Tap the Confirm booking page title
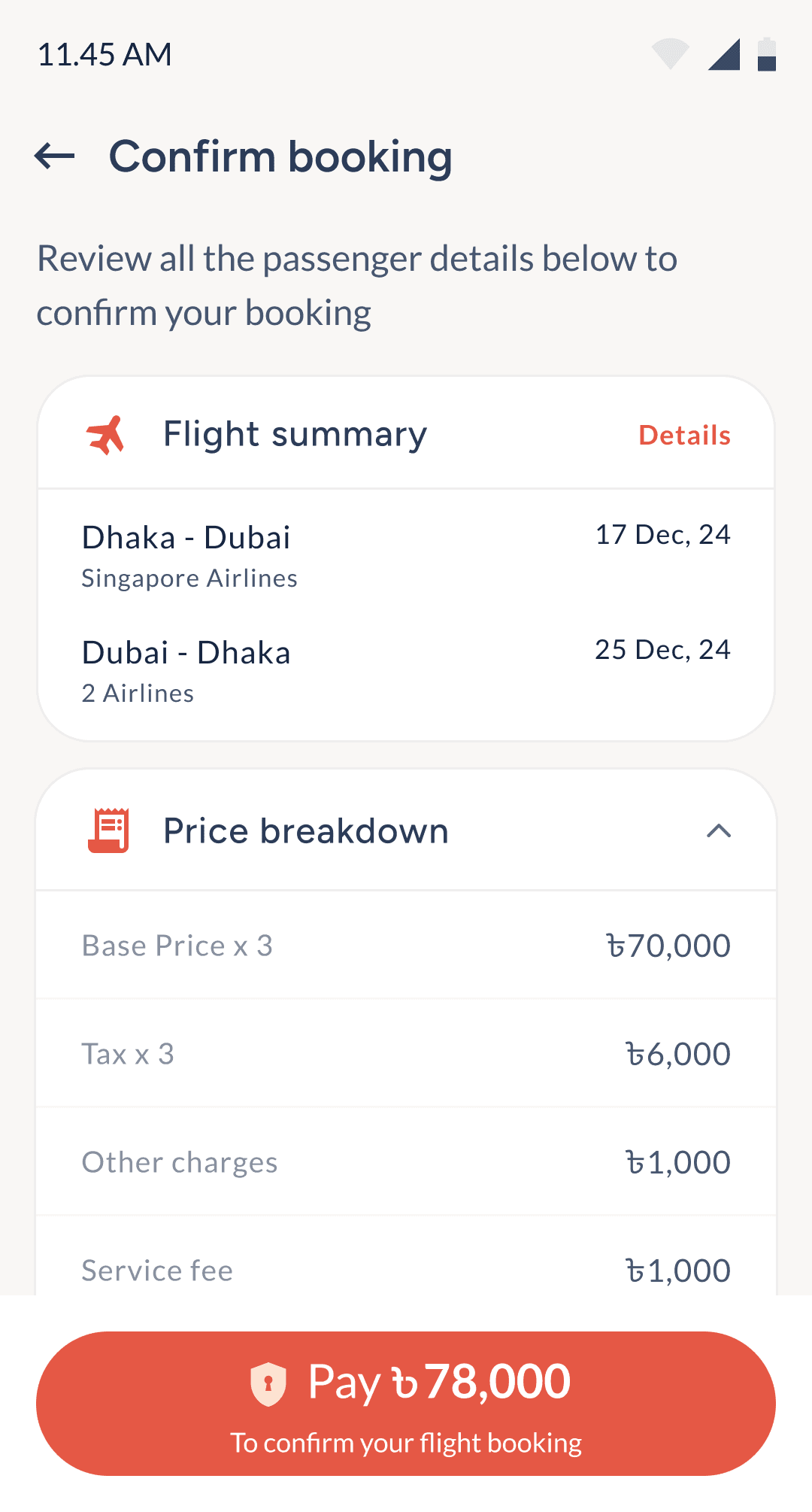The image size is (812, 1512). point(280,156)
